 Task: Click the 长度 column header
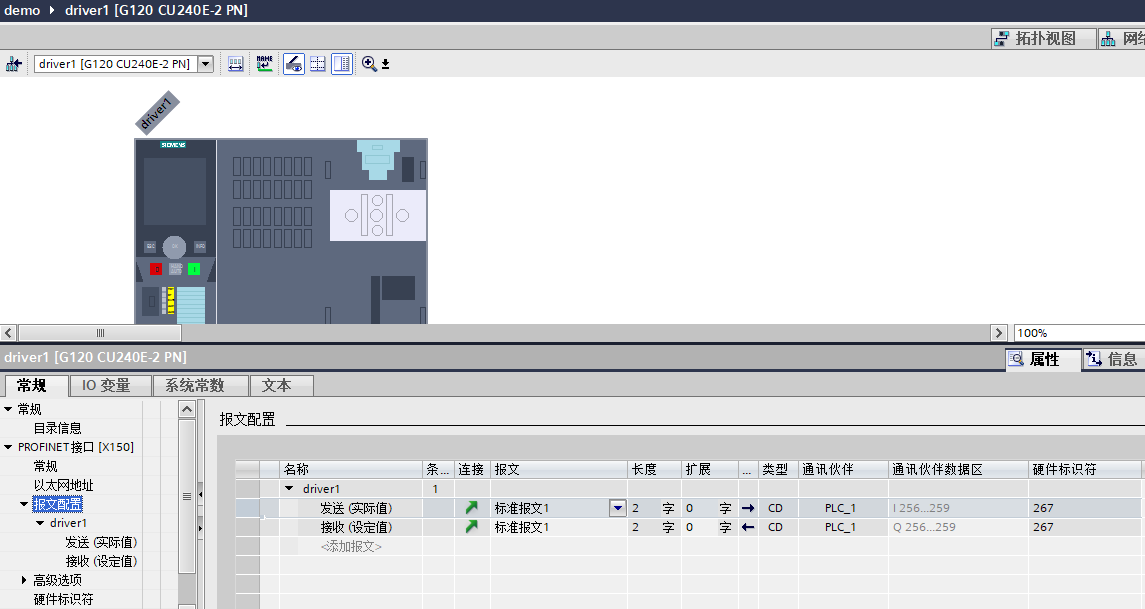[x=654, y=469]
